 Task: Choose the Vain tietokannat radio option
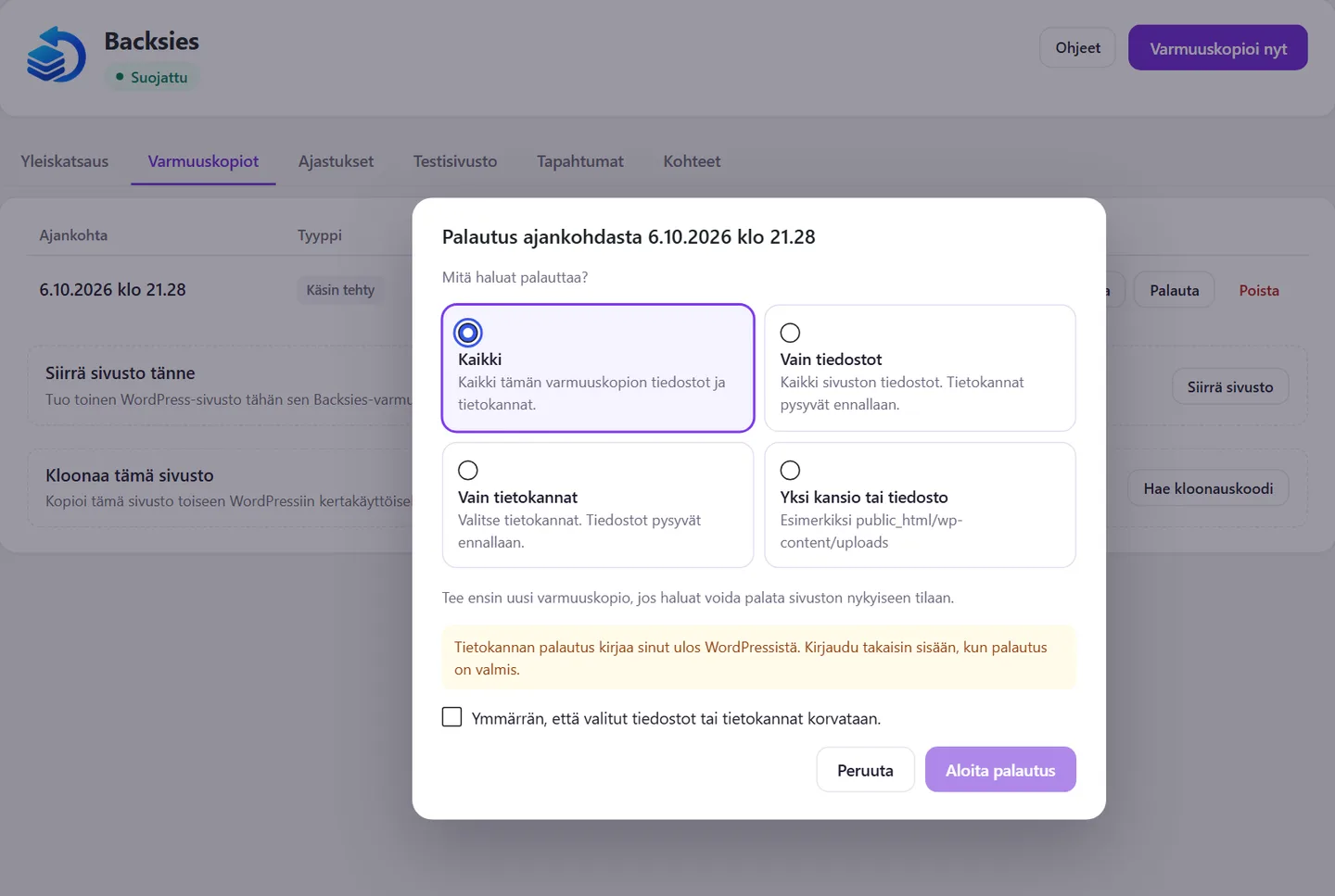[x=468, y=470]
